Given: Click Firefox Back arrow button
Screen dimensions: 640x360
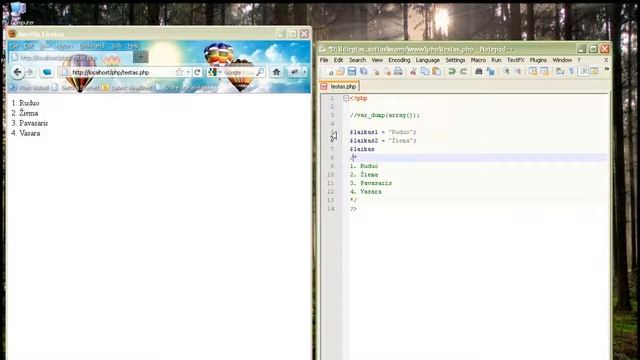Looking at the screenshot, I should coord(17,72).
